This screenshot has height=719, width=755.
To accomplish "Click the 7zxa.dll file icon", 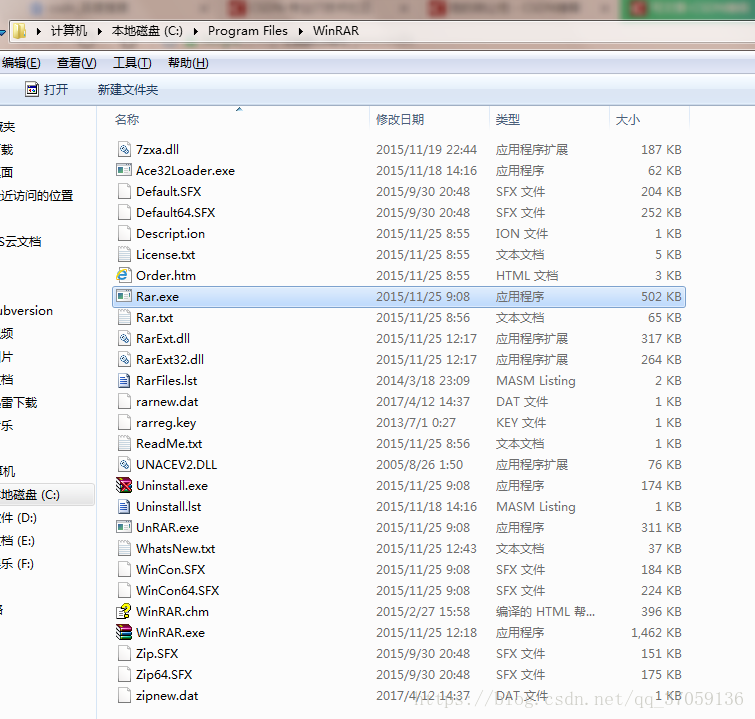I will (124, 149).
